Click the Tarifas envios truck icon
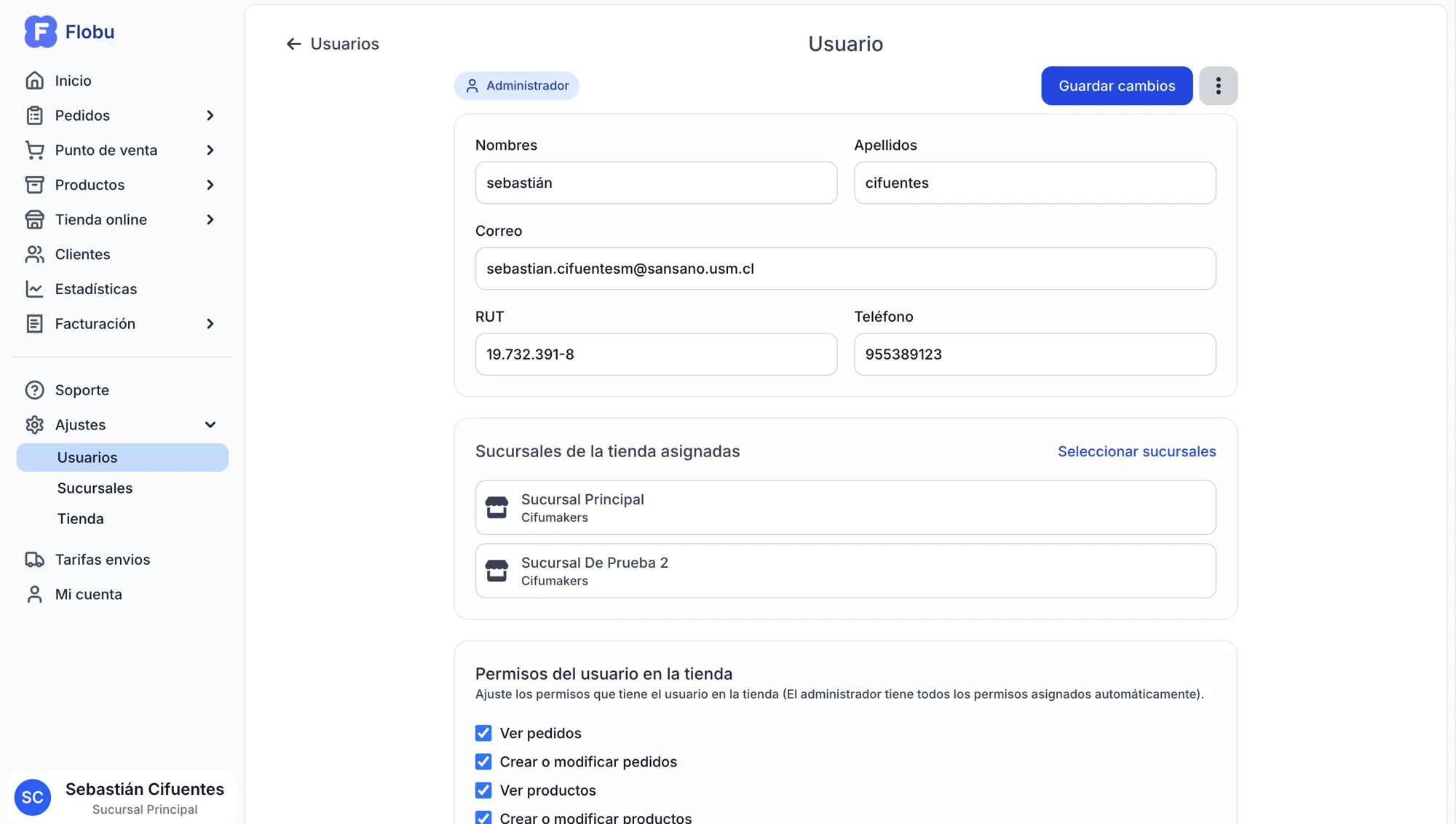This screenshot has width=1456, height=824. click(34, 560)
